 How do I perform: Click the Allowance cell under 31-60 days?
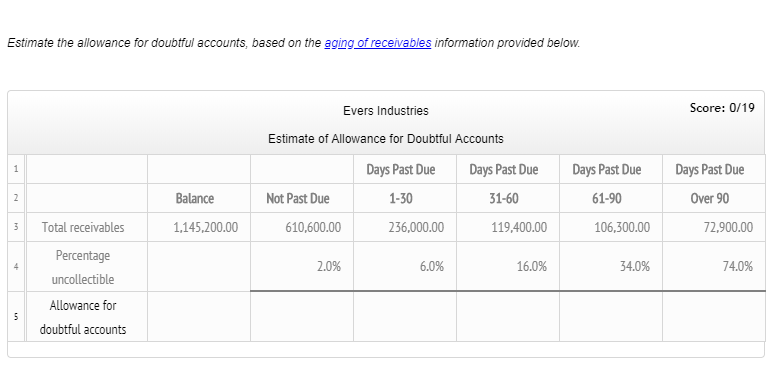pyautogui.click(x=508, y=317)
